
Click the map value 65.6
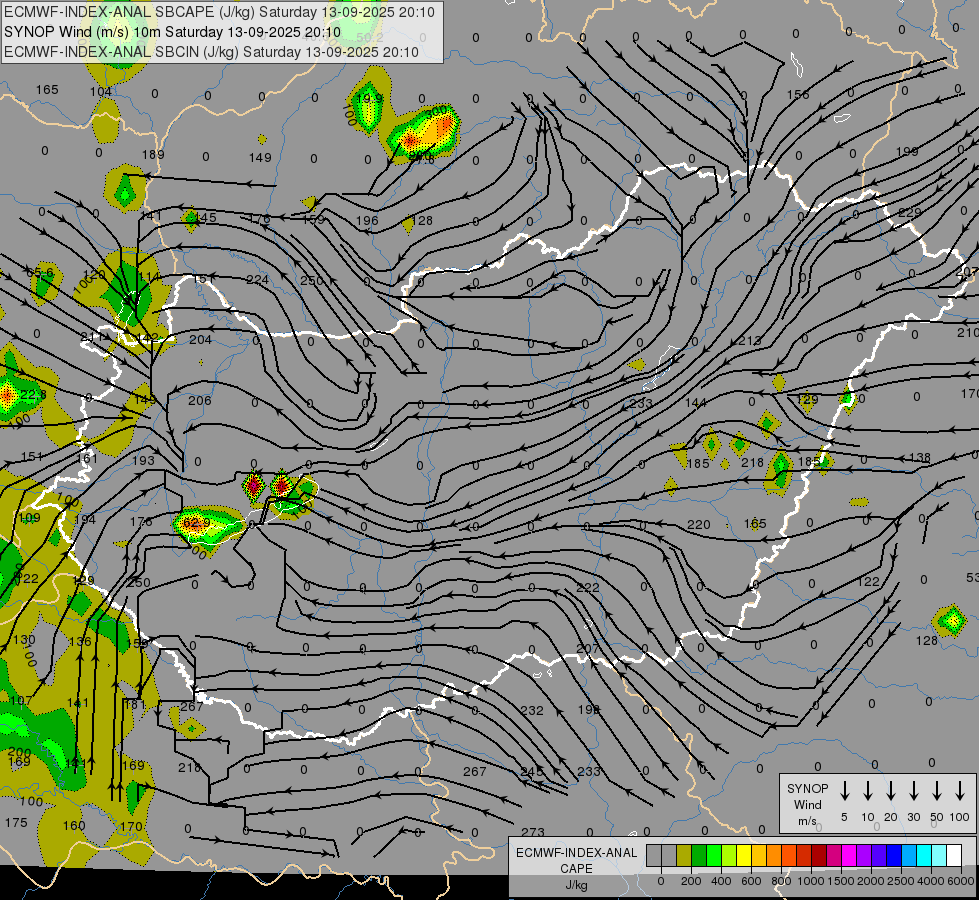[x=40, y=273]
